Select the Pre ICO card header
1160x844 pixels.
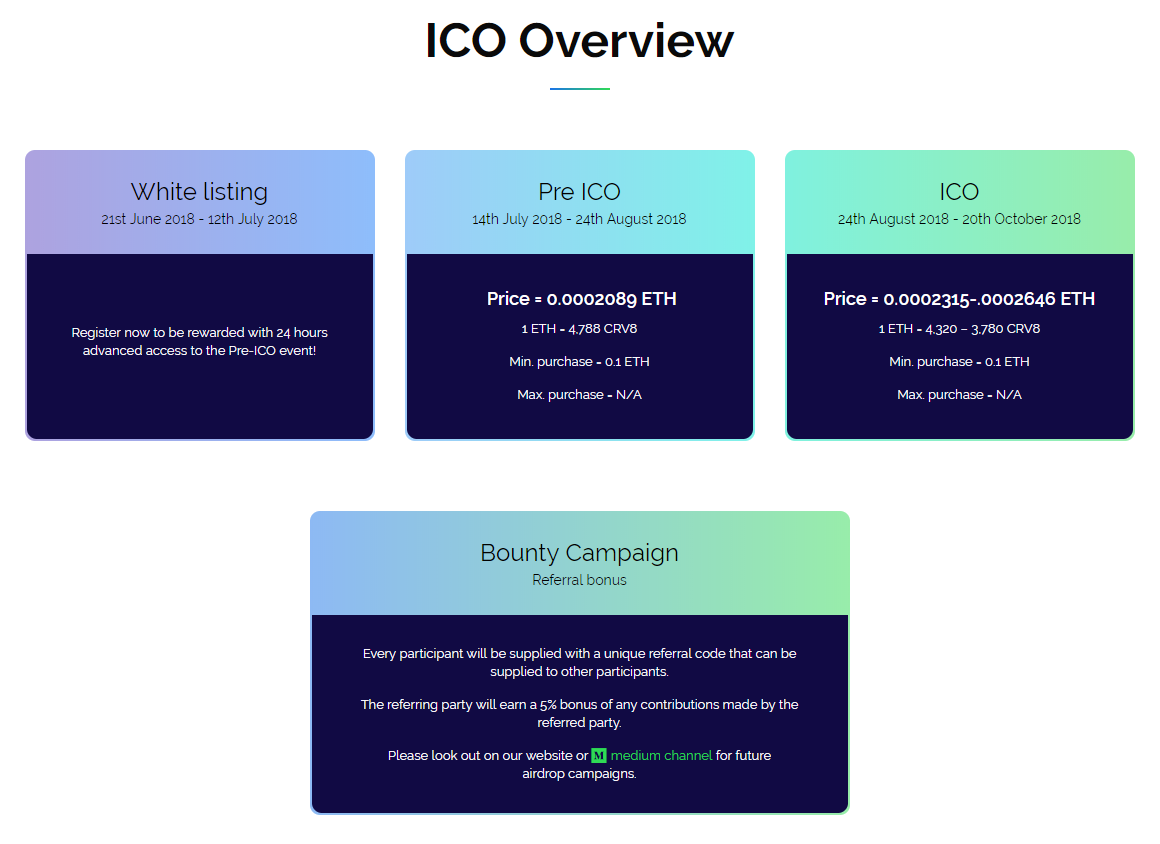[x=580, y=202]
